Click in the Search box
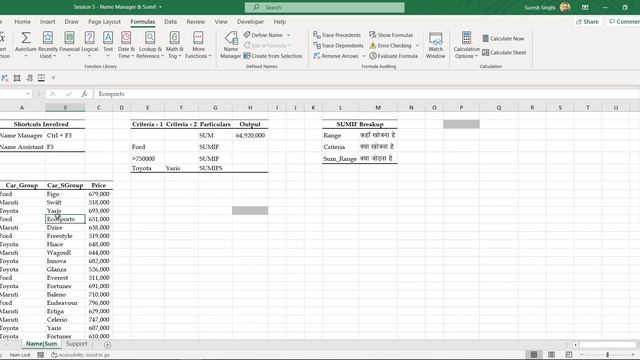The width and height of the screenshot is (640, 360). [324, 7]
